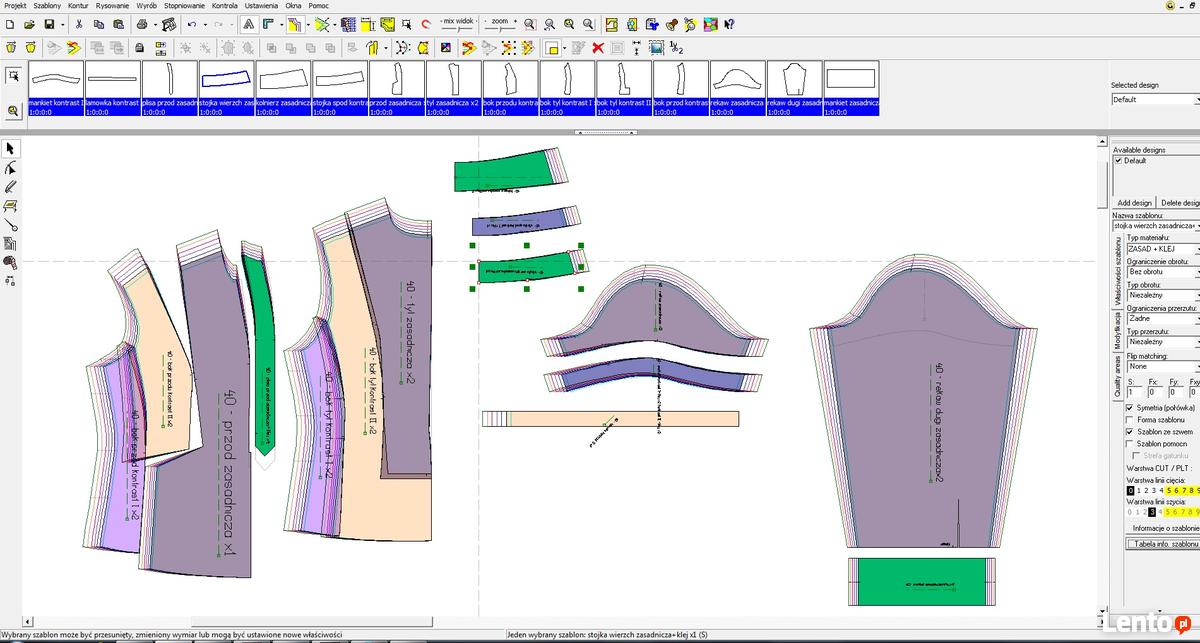Image resolution: width=1200 pixels, height=643 pixels.
Task: Adjust the mix widok slider
Action: [x=458, y=29]
